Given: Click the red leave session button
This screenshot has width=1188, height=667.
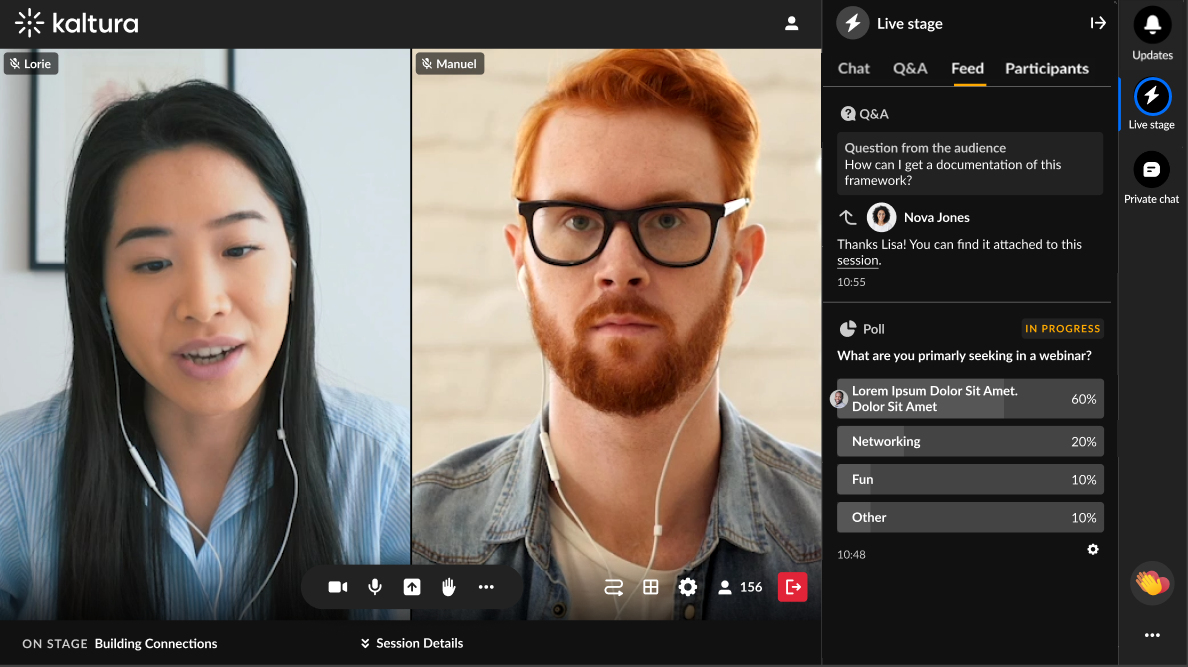Looking at the screenshot, I should coord(793,587).
